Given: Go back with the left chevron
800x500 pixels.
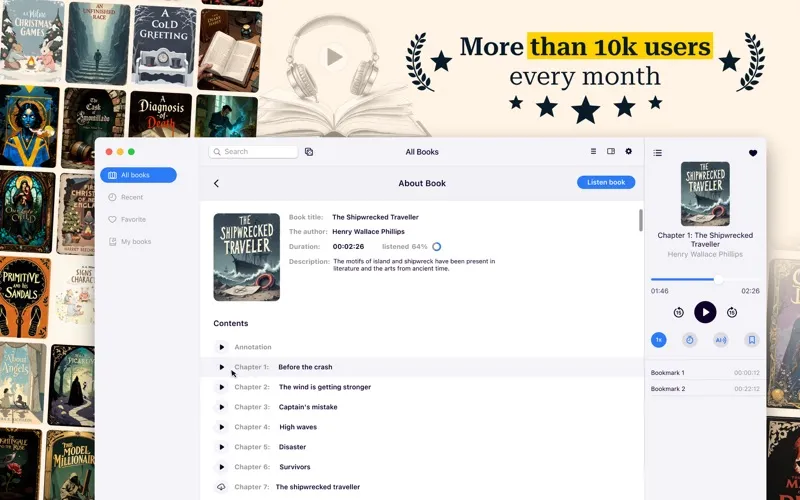Looking at the screenshot, I should [216, 183].
